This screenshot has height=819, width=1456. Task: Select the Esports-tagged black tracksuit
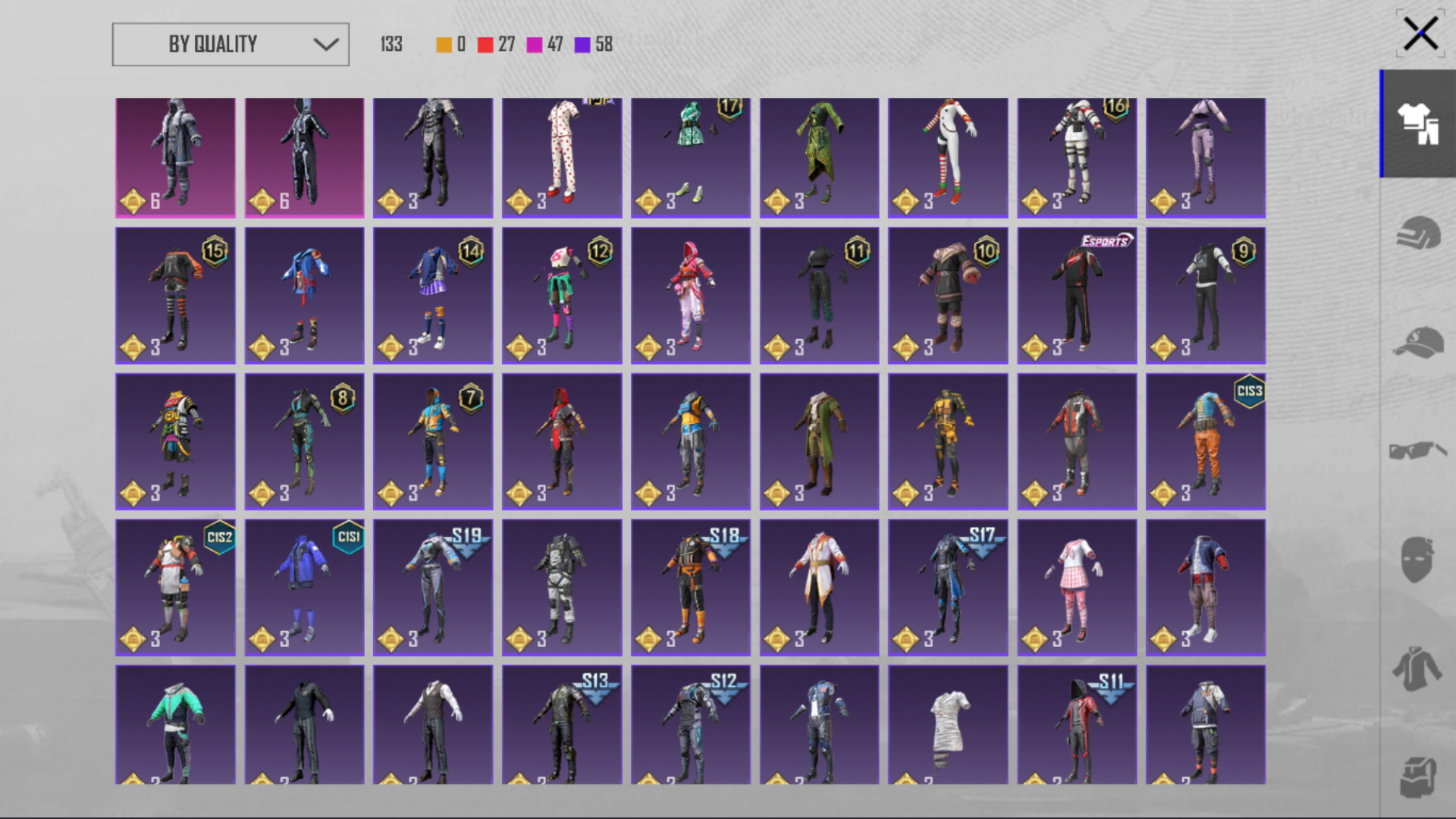[x=1077, y=296]
